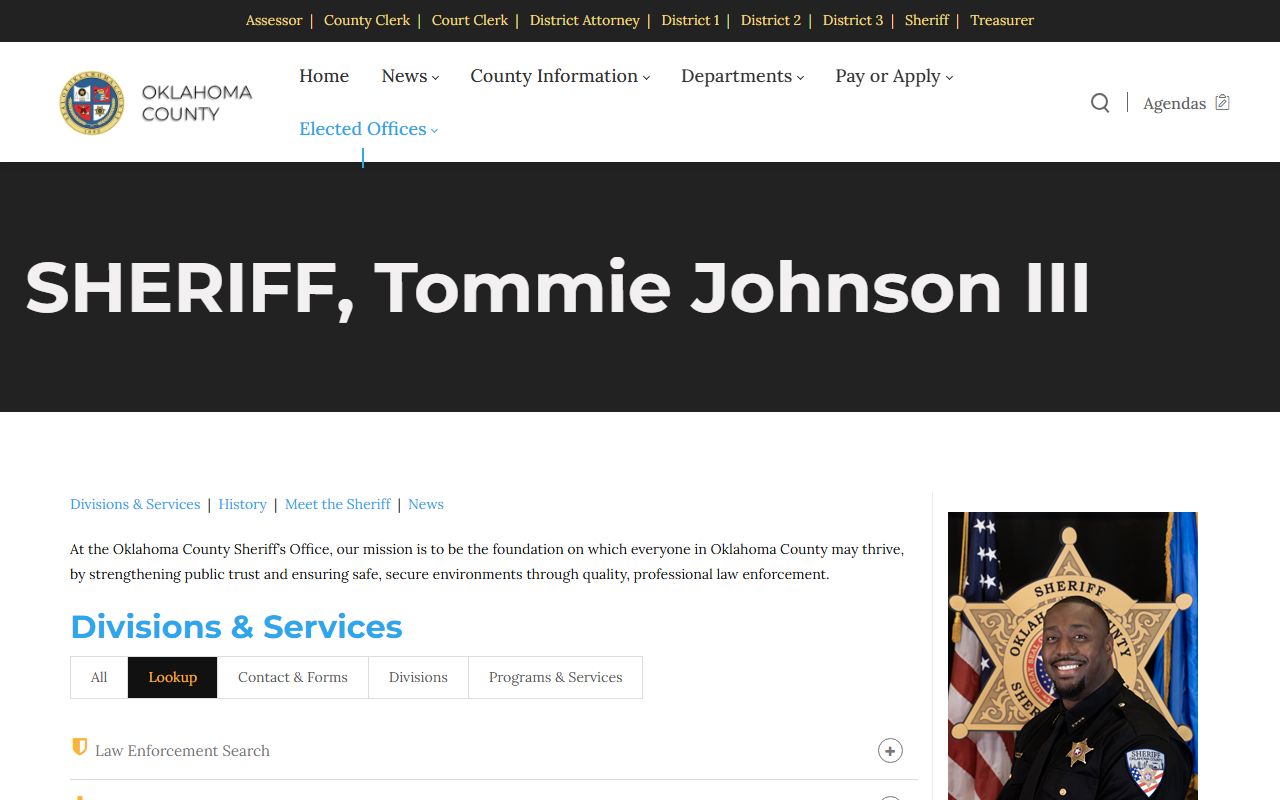Open the History link

click(x=243, y=504)
